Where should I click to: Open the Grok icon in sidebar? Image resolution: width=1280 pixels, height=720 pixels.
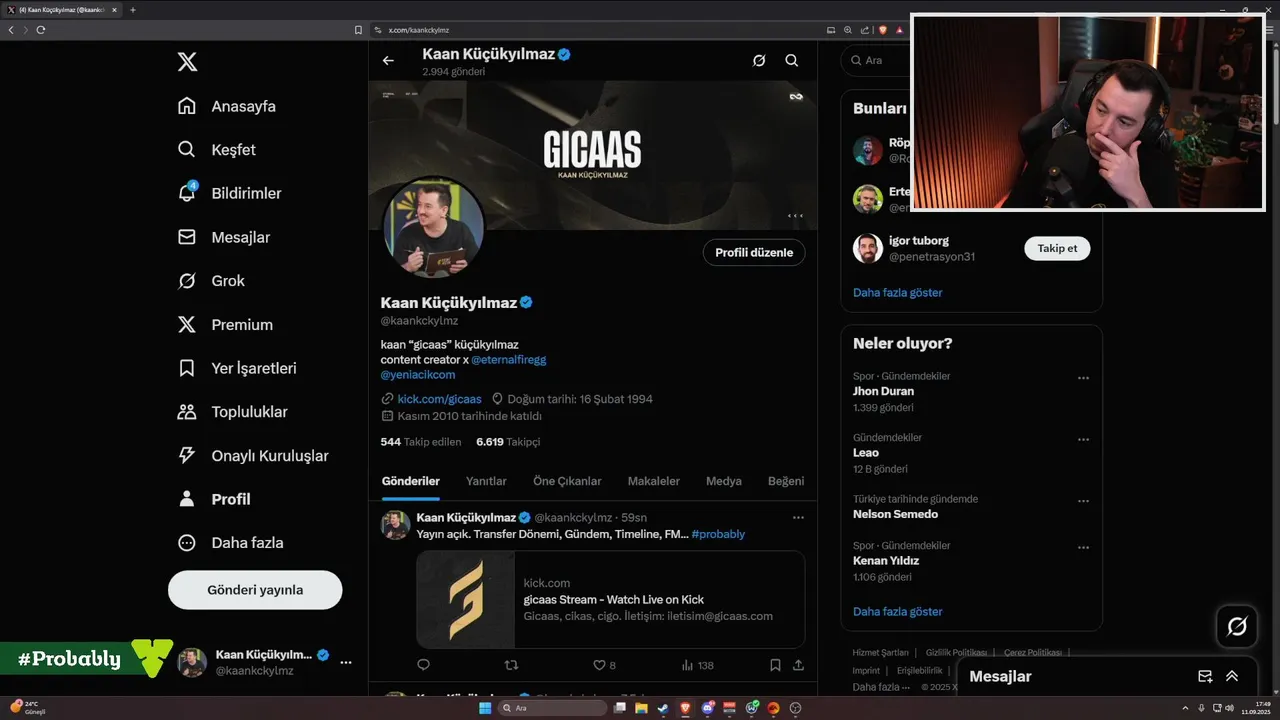pos(187,281)
